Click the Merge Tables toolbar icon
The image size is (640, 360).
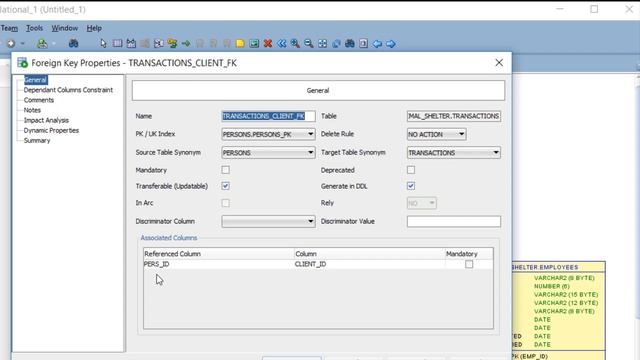click(159, 43)
